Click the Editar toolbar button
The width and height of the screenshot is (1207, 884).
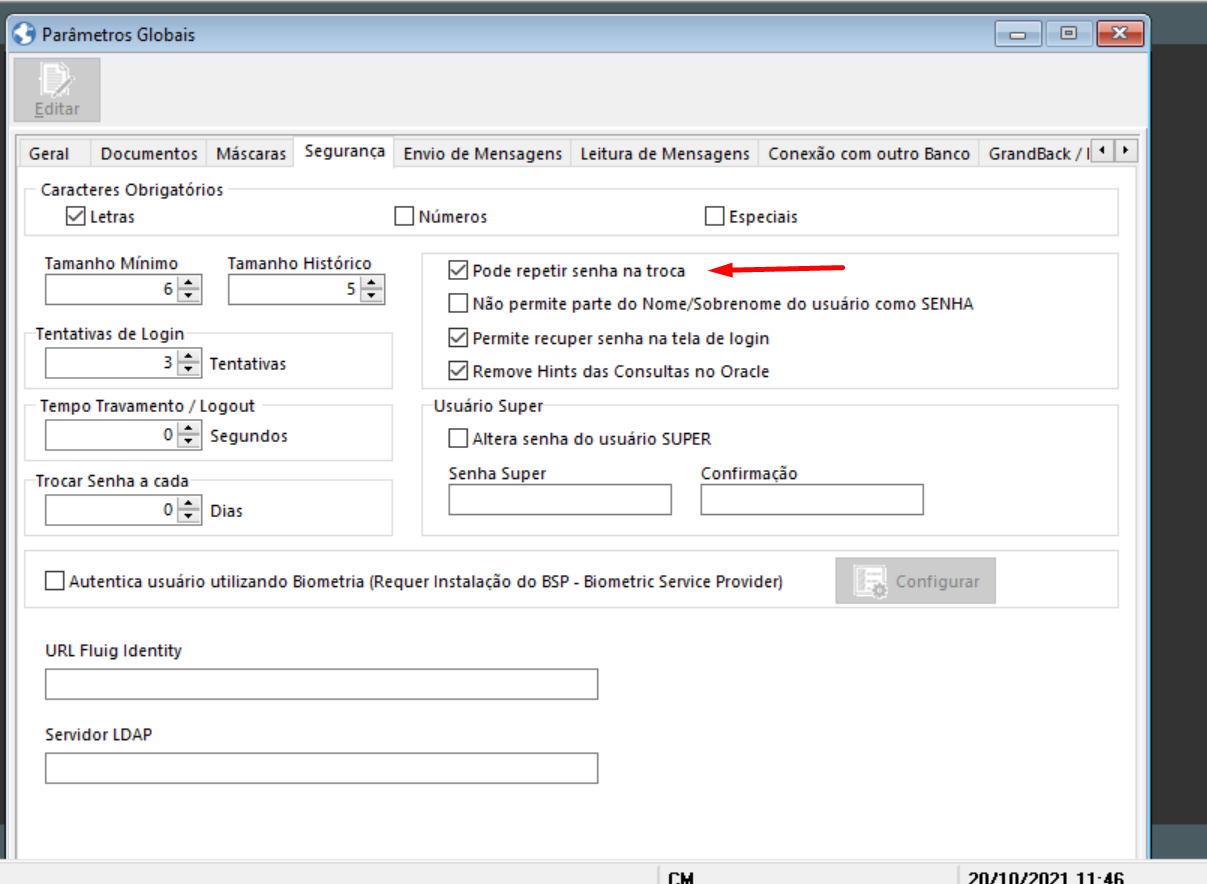(x=57, y=90)
